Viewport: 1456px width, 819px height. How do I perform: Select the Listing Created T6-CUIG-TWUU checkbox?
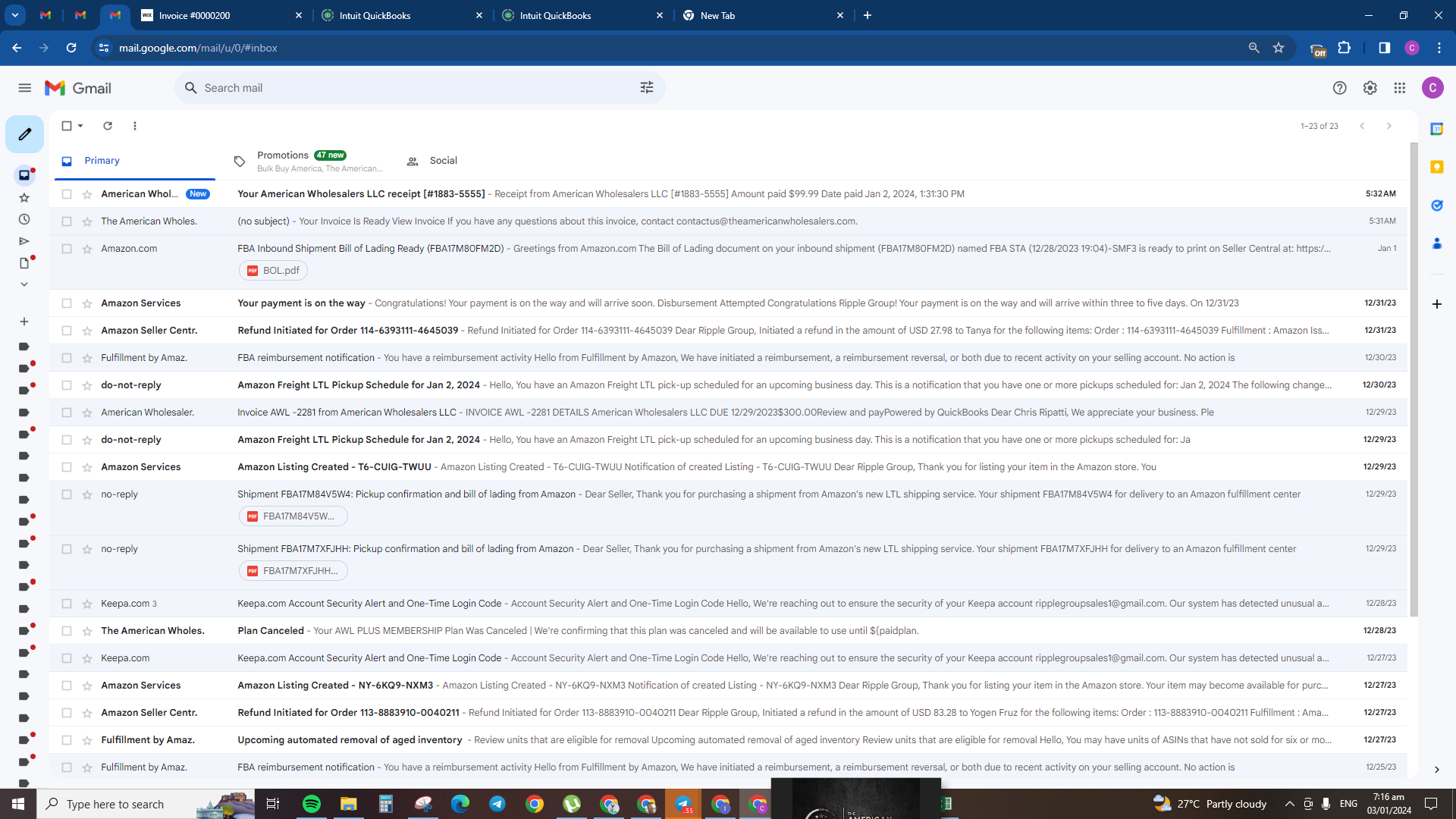coord(67,467)
